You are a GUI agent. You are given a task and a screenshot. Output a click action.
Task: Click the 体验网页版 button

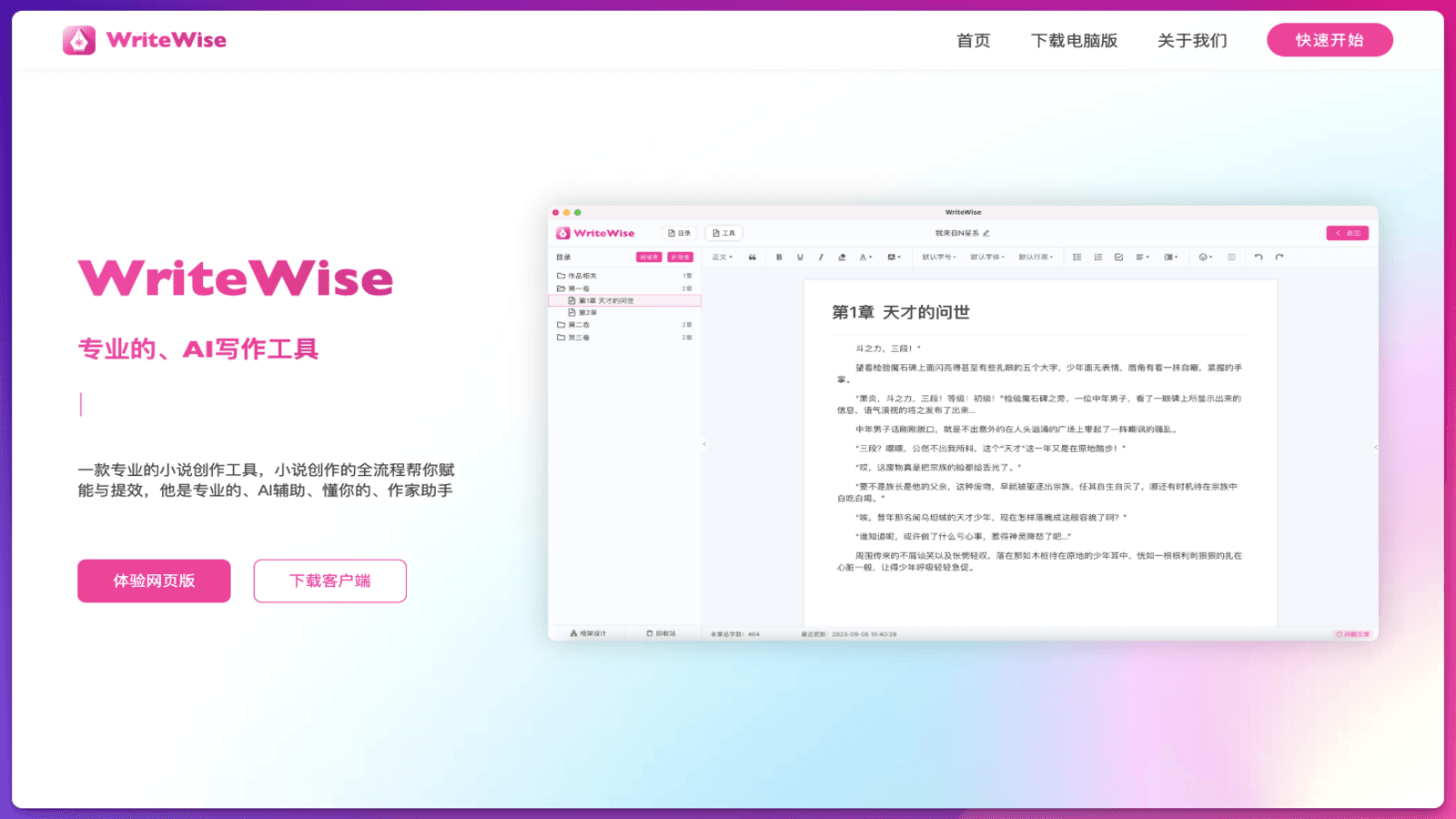pyautogui.click(x=154, y=581)
